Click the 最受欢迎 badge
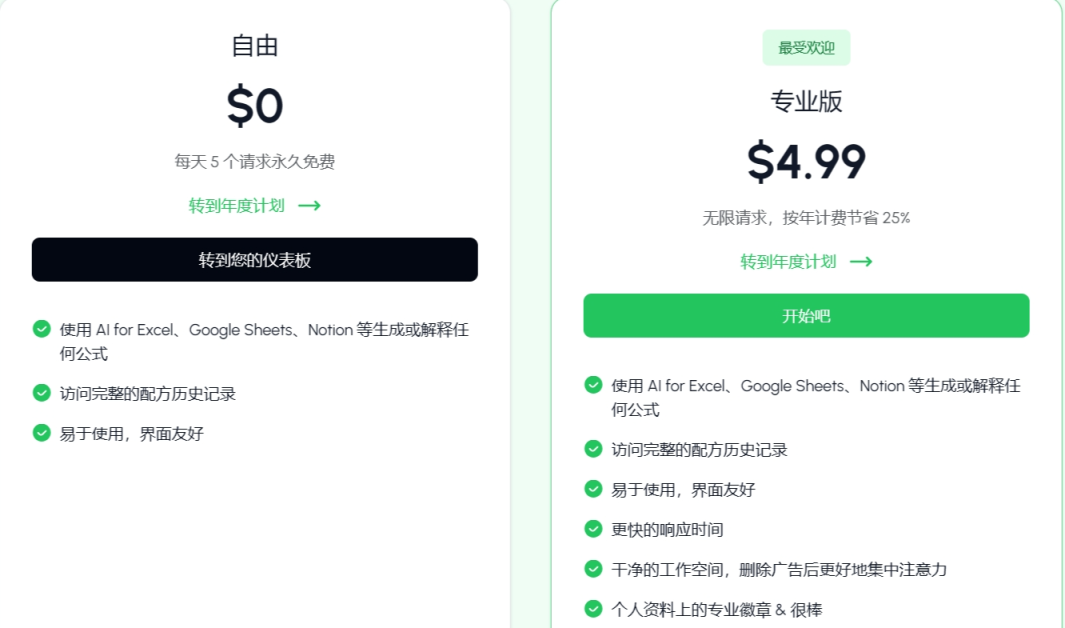 click(806, 48)
